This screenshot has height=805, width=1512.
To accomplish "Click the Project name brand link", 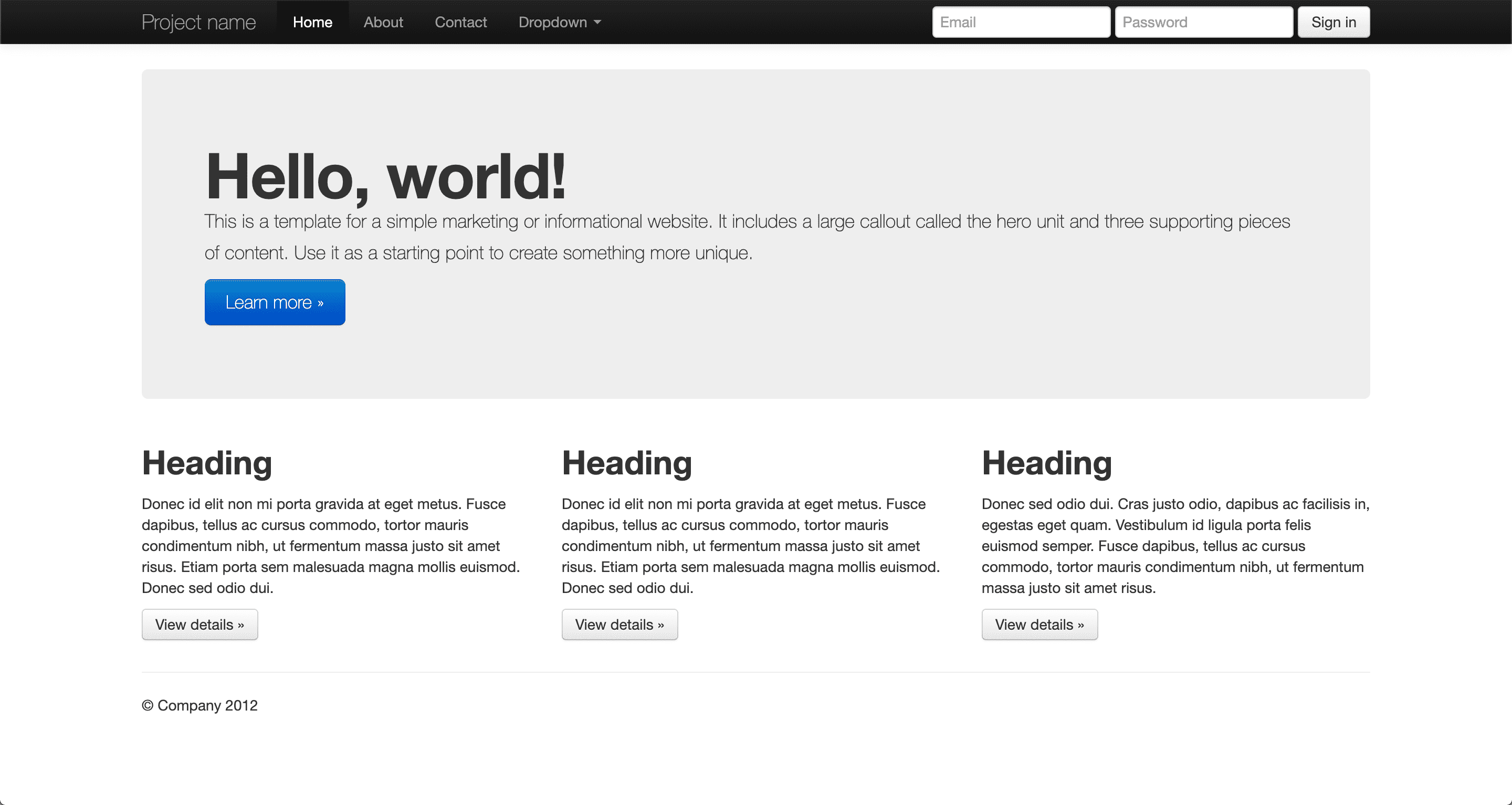I will [198, 22].
